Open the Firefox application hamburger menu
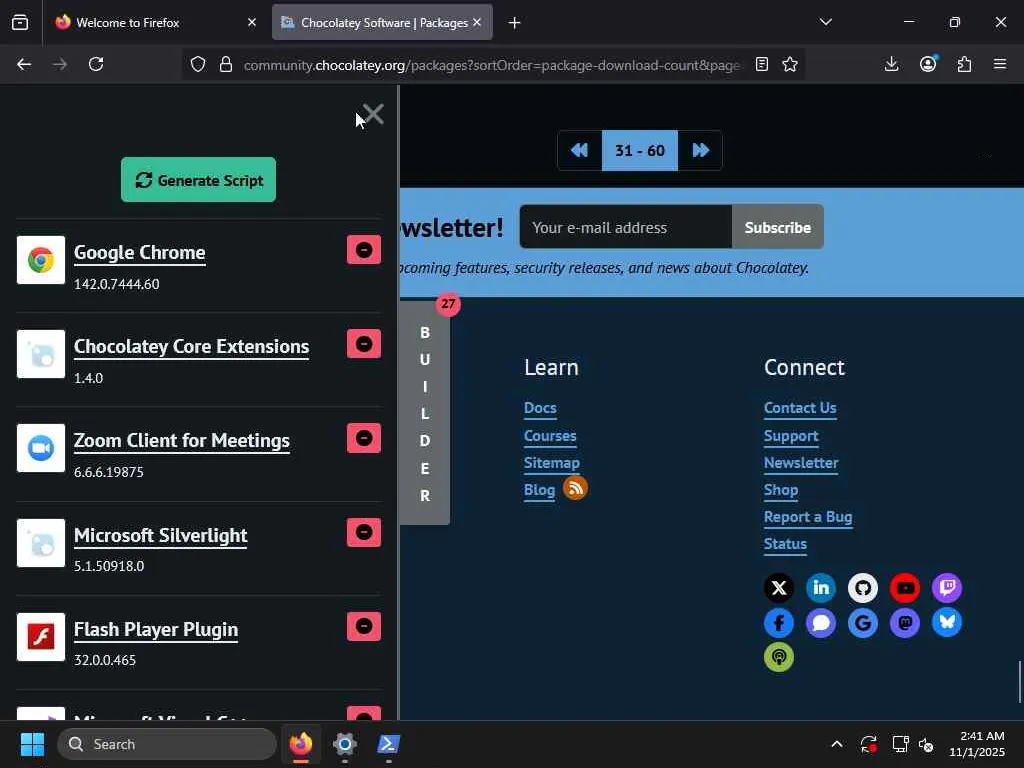This screenshot has height=768, width=1024. [x=1000, y=64]
